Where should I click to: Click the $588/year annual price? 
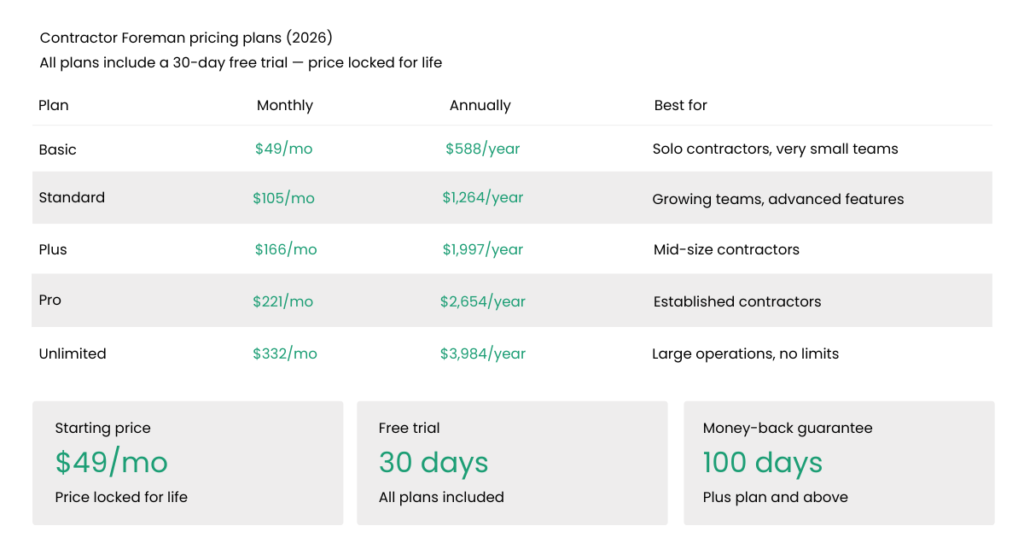[x=483, y=149]
